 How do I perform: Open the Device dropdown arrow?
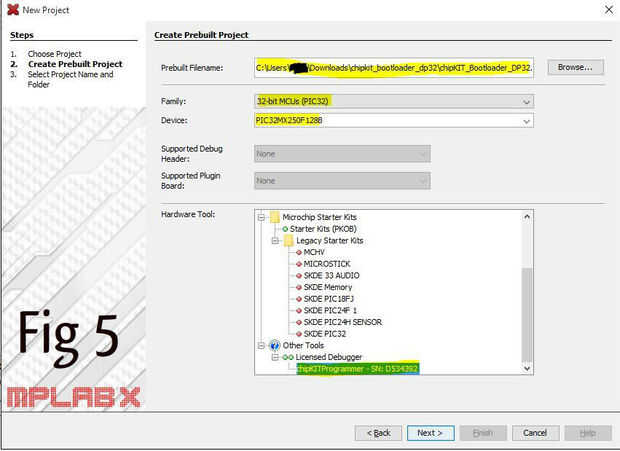coord(526,121)
